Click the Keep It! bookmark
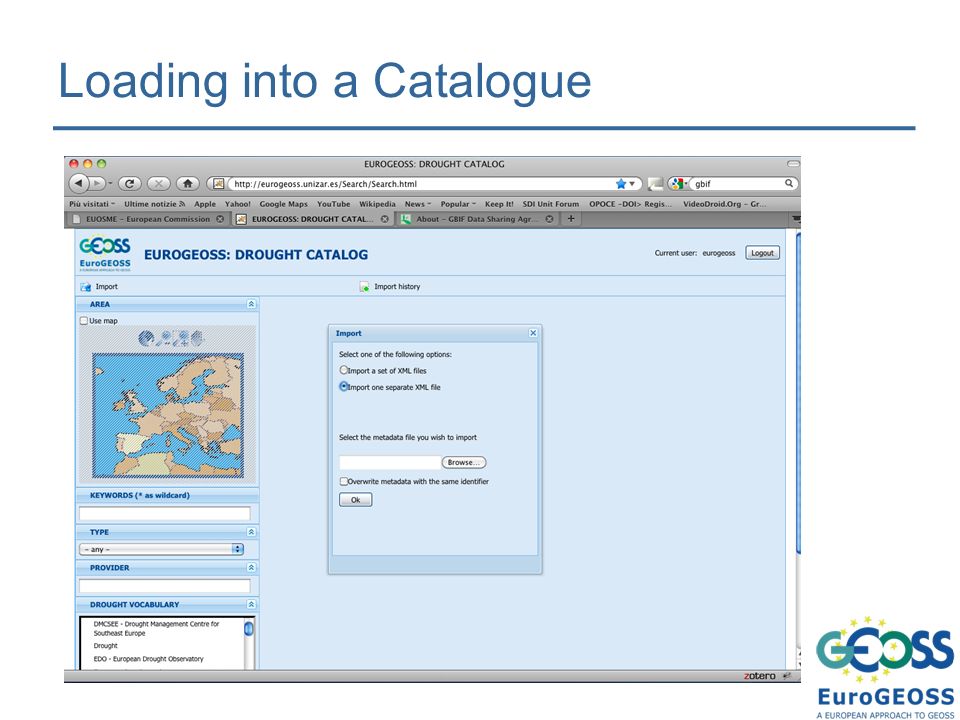The width and height of the screenshot is (960, 720). tap(499, 204)
